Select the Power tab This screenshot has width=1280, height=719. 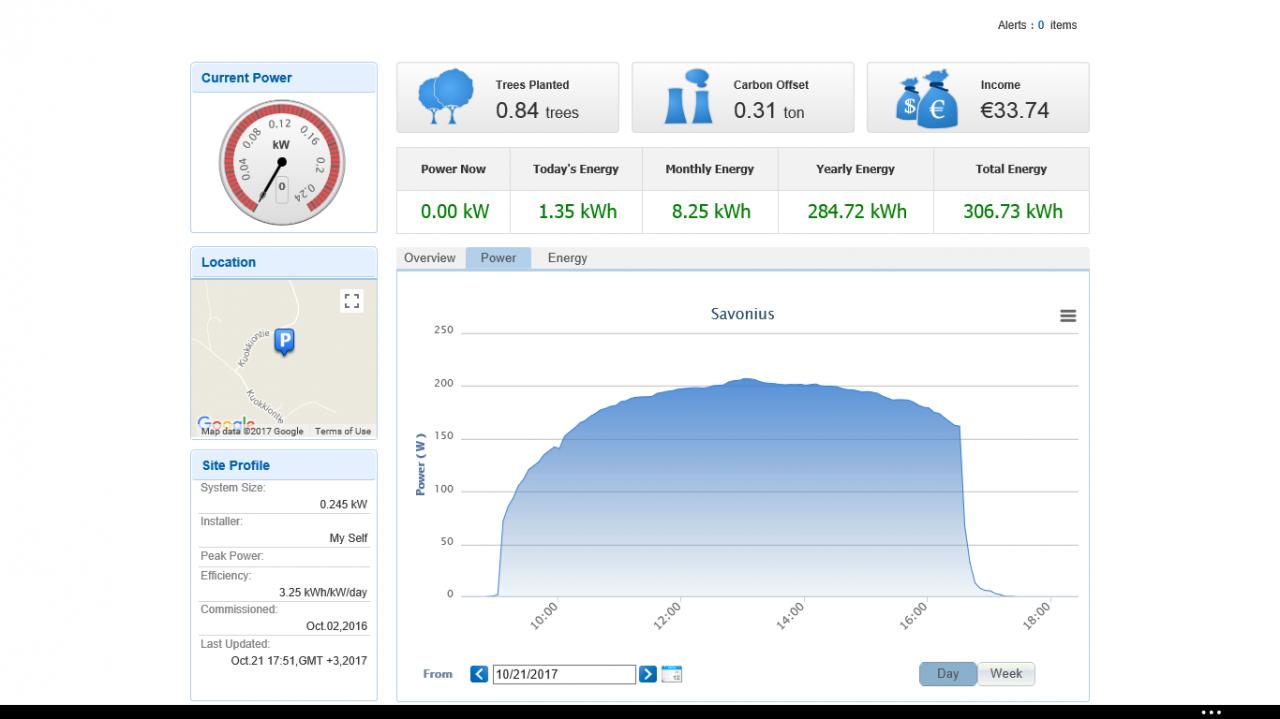coord(498,258)
